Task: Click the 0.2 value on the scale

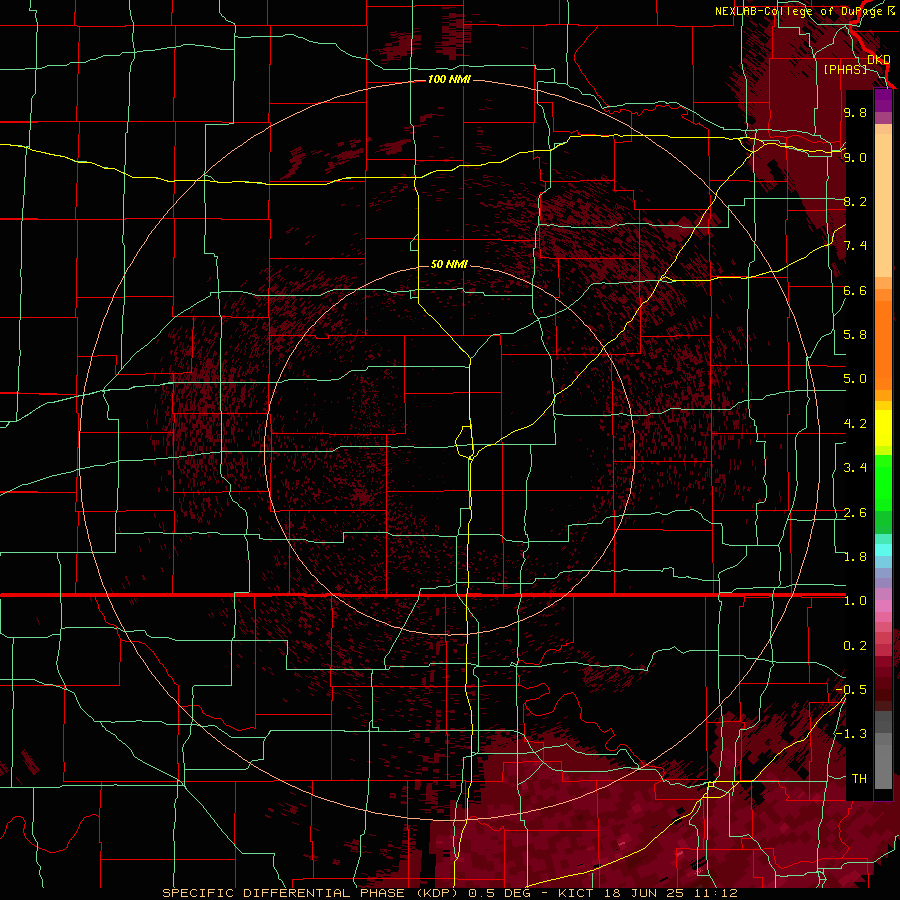Action: point(855,646)
